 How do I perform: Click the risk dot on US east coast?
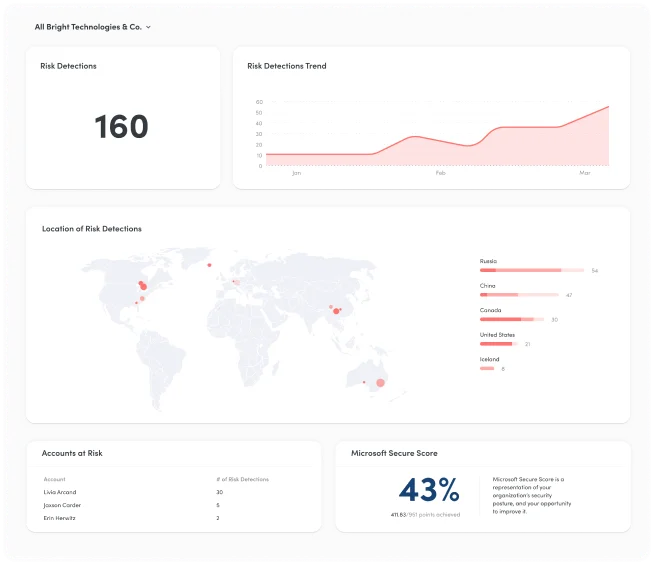pyautogui.click(x=142, y=299)
